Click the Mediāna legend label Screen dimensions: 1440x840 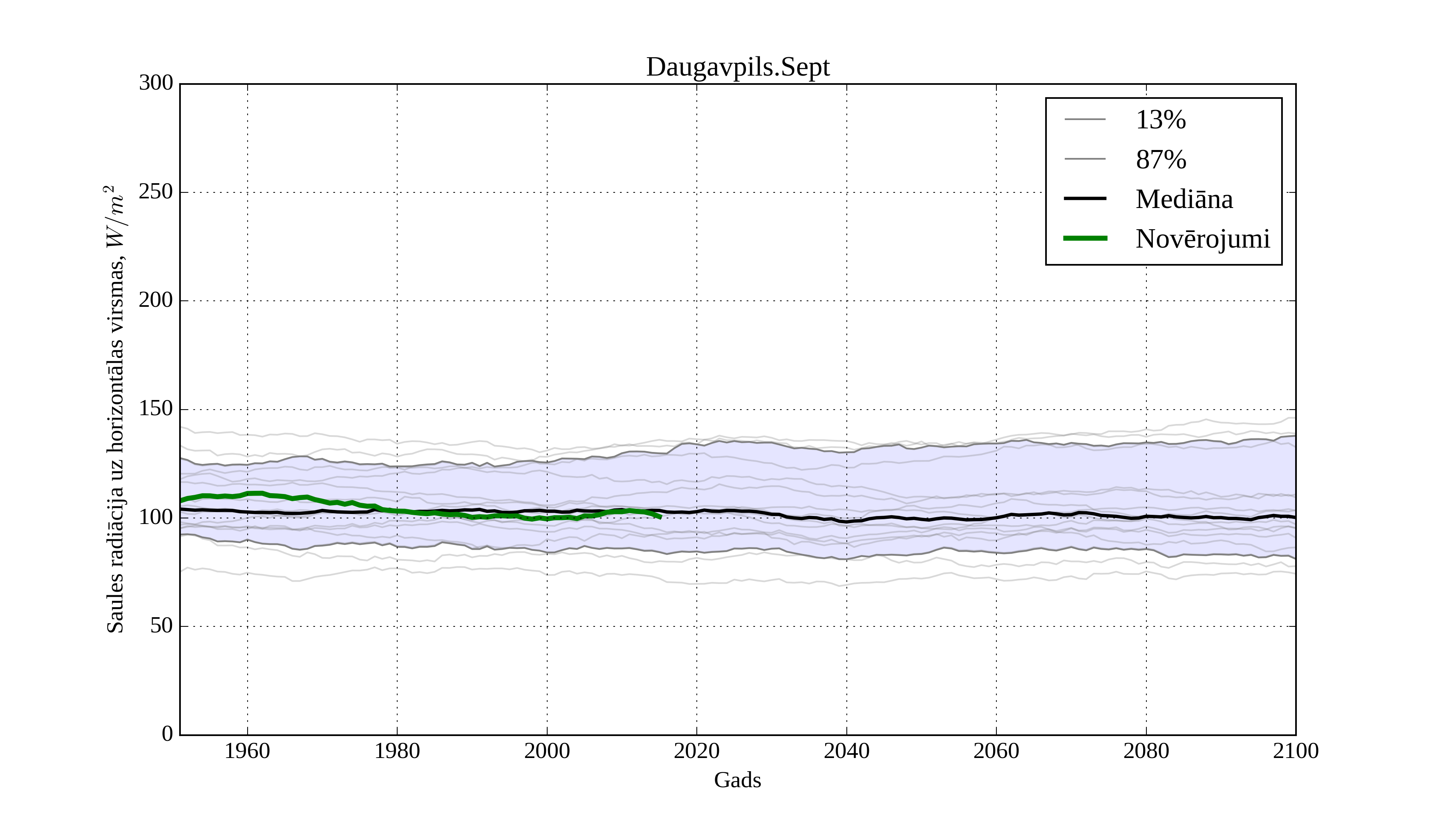pos(1184,200)
